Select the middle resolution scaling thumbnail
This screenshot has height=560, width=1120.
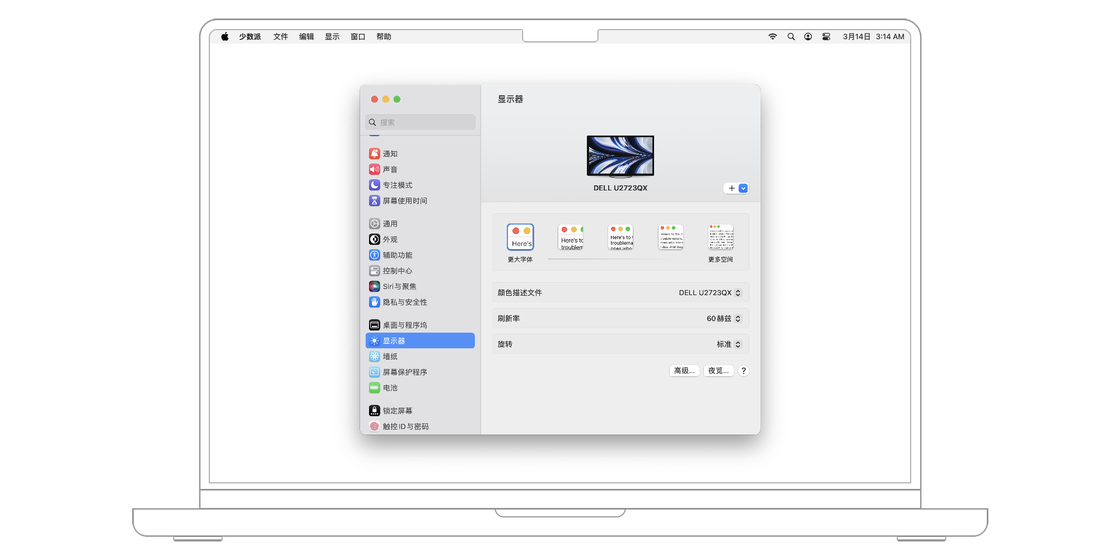621,237
